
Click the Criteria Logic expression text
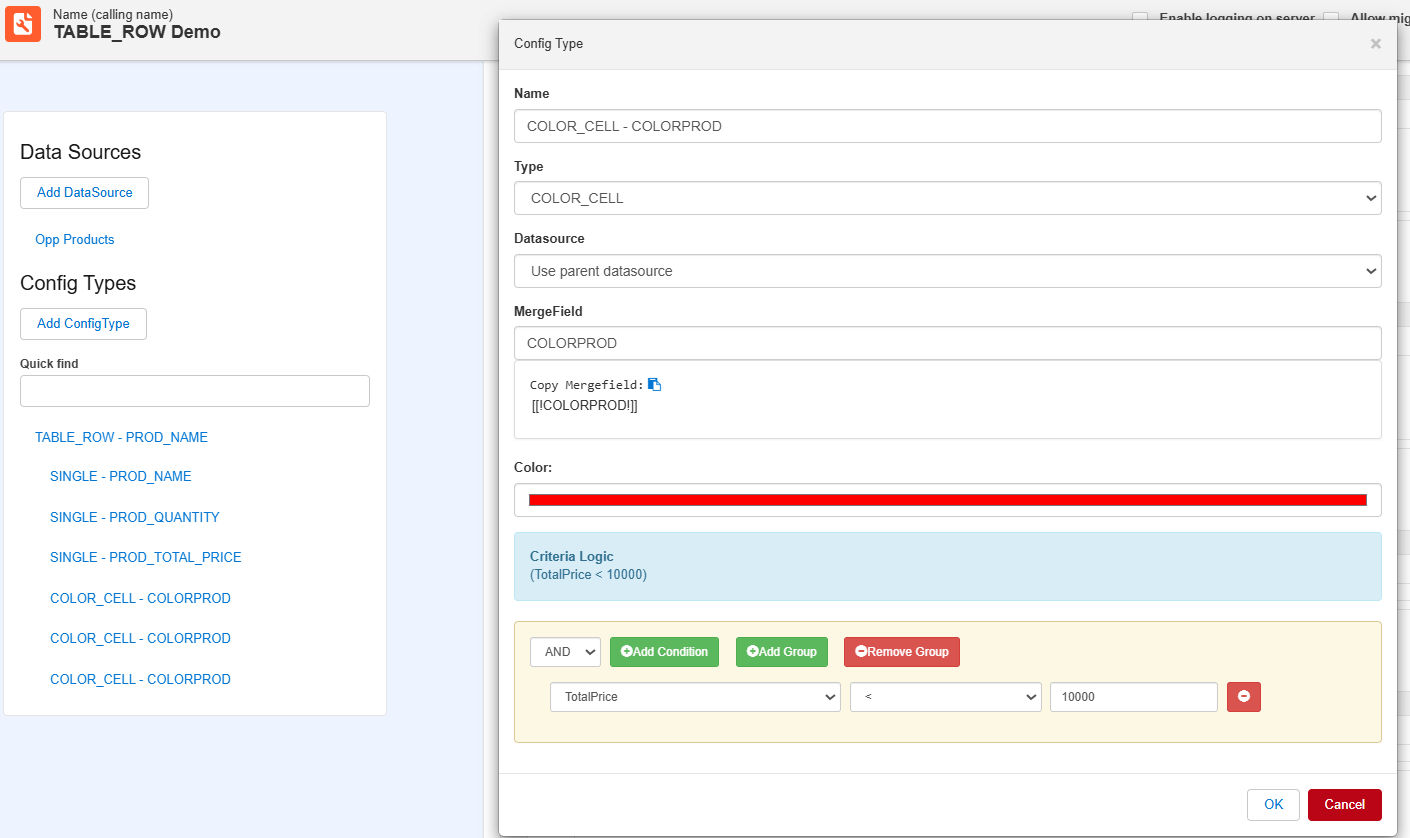pos(588,575)
